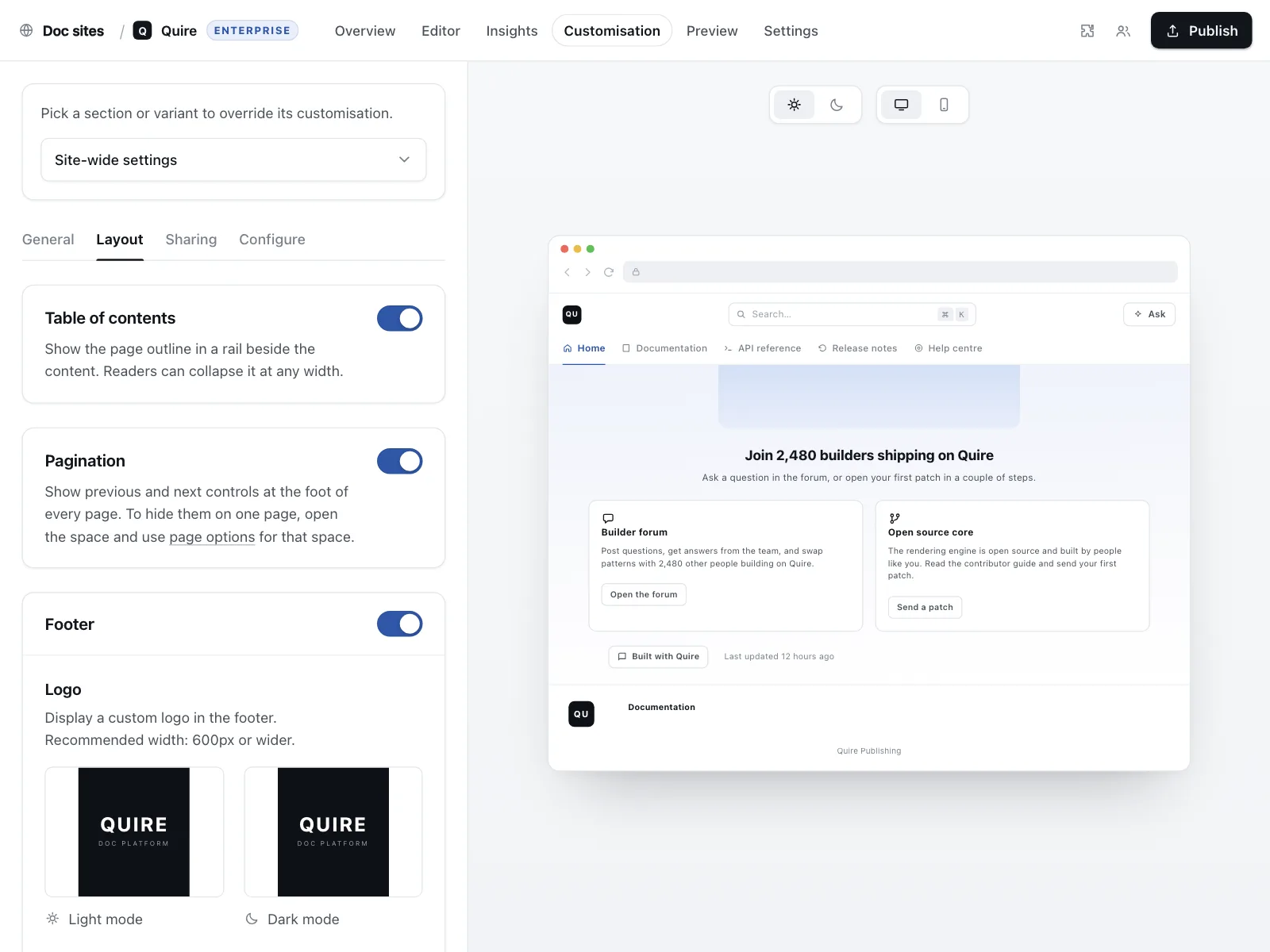1270x952 pixels.
Task: Open the Site-wide settings dropdown
Action: [x=233, y=159]
